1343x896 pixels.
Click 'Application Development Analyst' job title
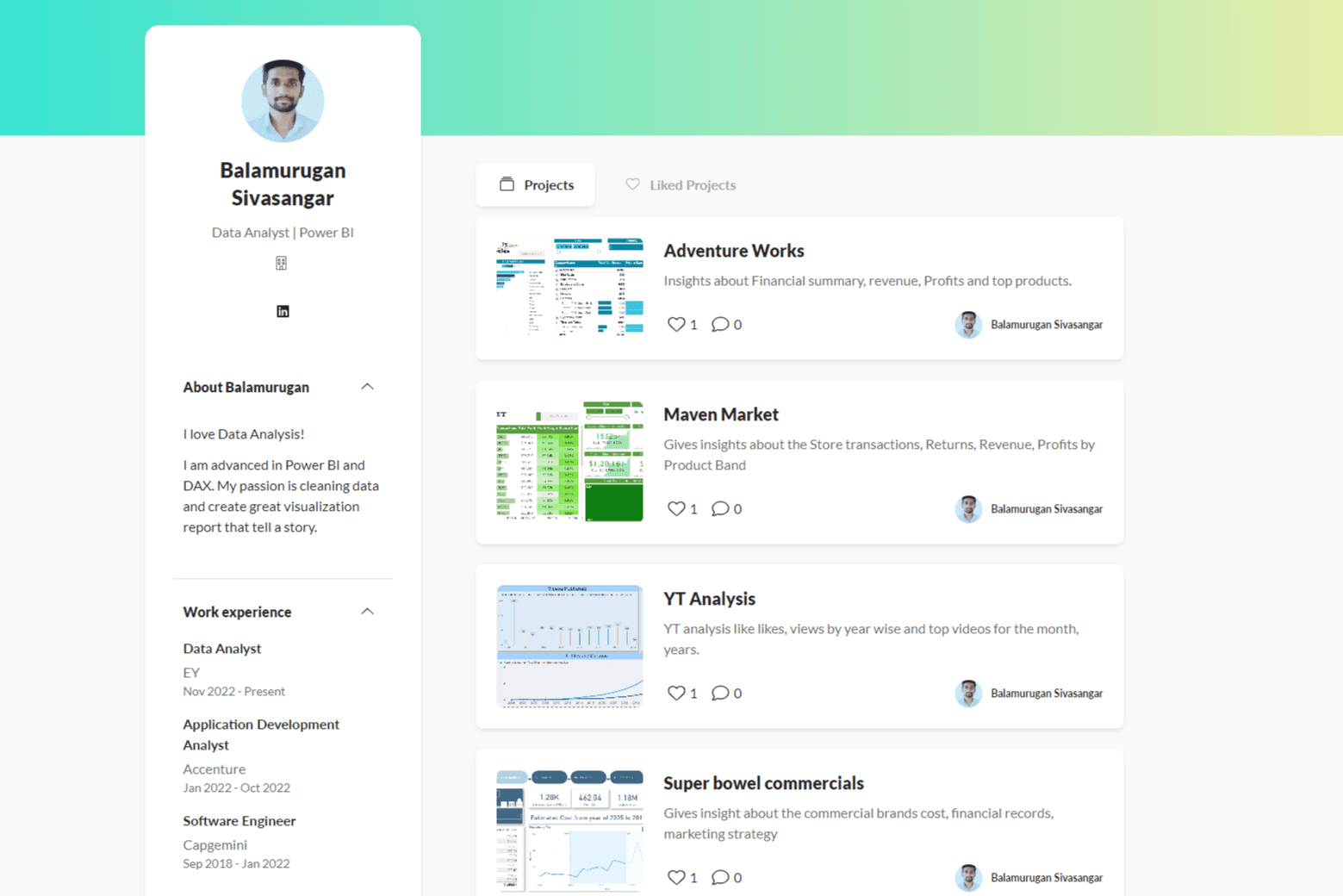[x=261, y=735]
